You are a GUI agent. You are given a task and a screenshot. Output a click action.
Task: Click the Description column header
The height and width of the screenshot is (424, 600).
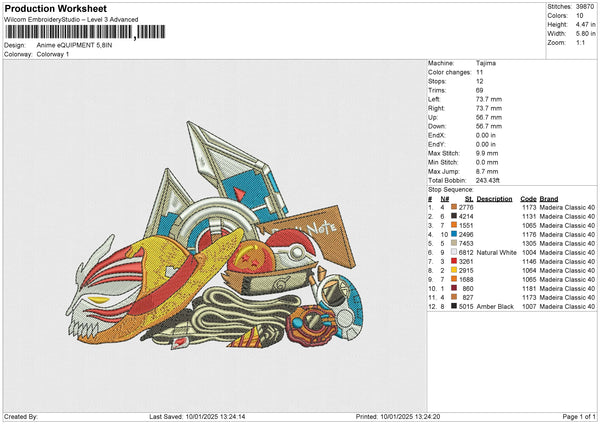pos(494,199)
